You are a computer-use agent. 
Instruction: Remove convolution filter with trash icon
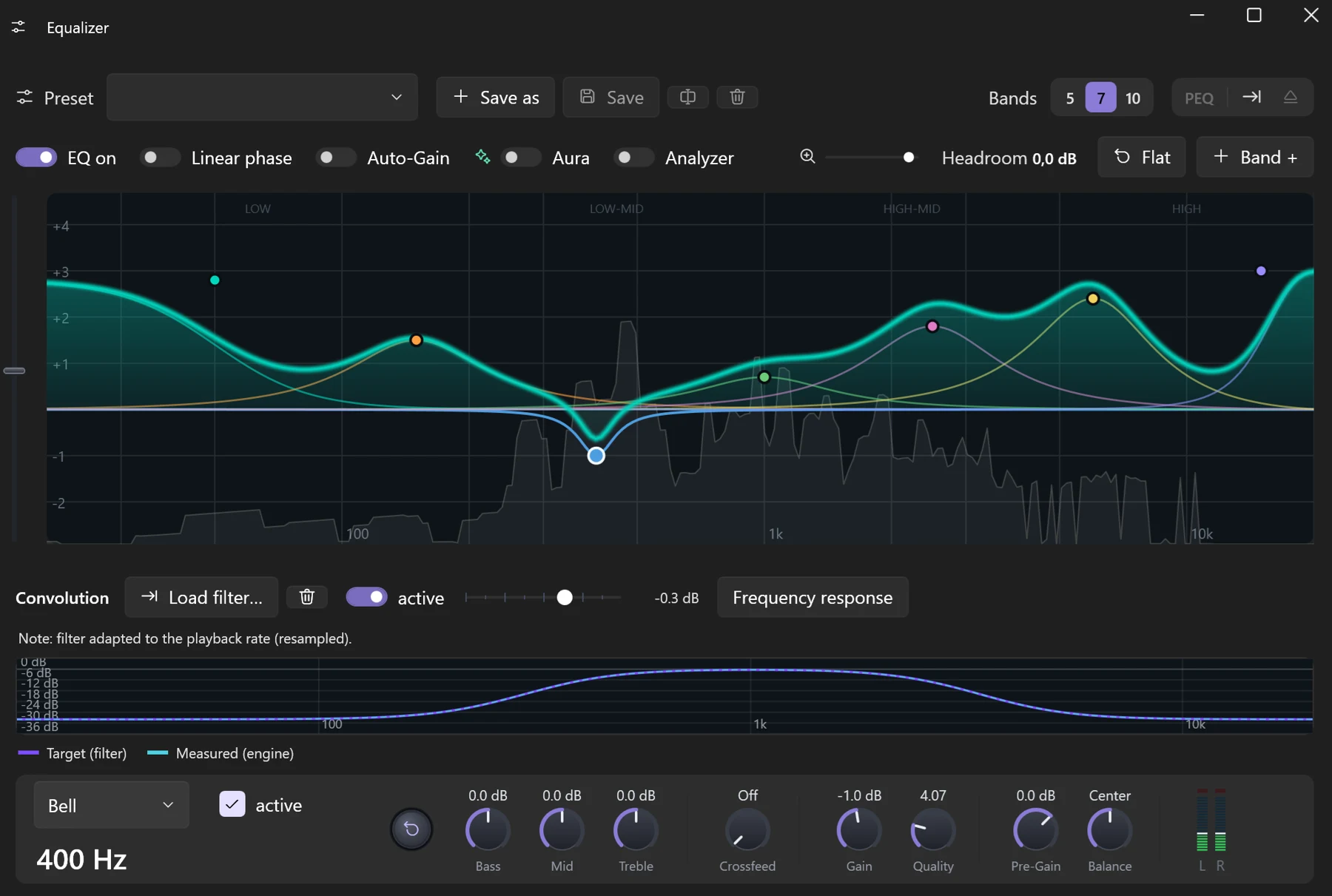click(307, 597)
